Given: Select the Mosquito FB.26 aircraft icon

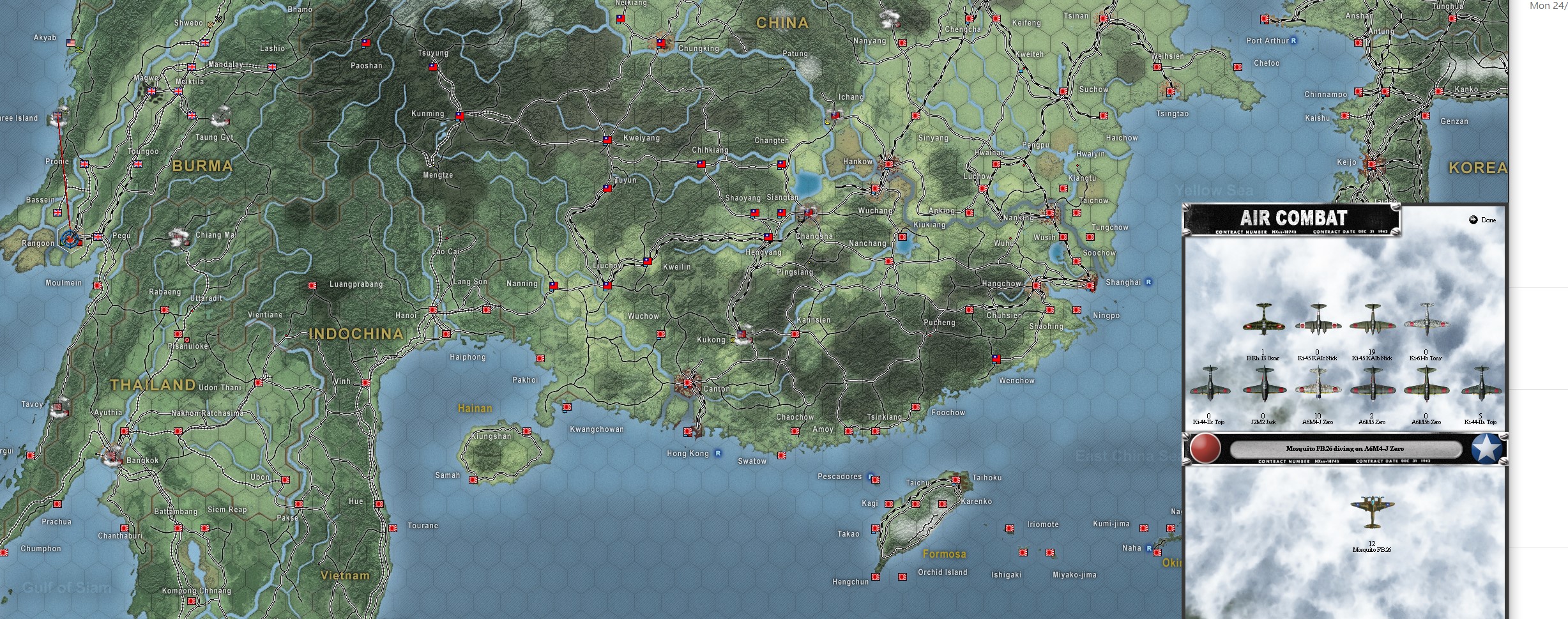Looking at the screenshot, I should [1371, 512].
